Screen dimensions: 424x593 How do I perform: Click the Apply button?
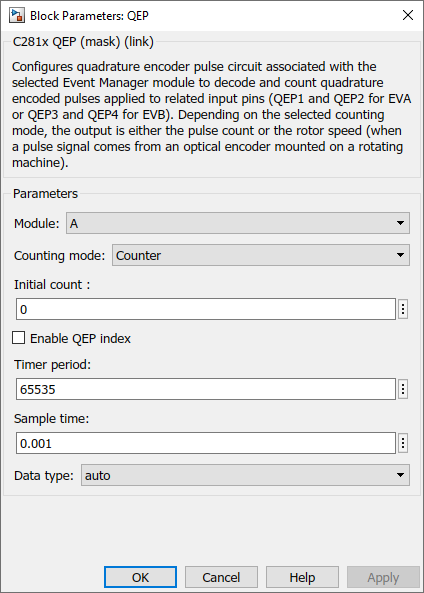(383, 577)
